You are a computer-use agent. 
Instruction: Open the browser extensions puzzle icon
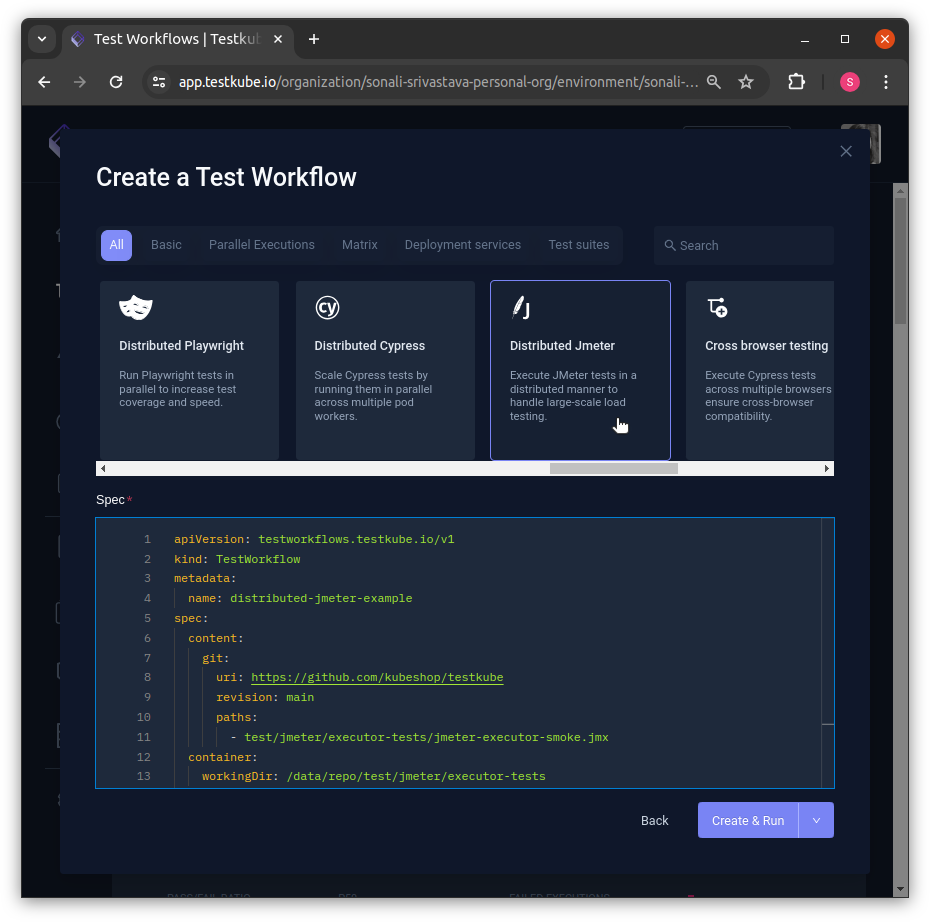tap(797, 82)
